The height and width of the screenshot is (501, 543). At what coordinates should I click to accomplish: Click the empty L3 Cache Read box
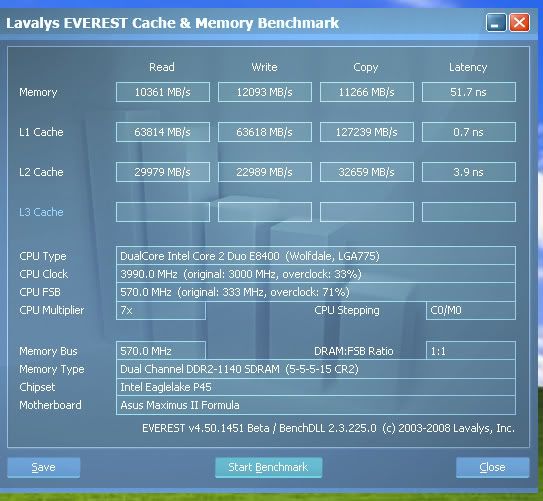pyautogui.click(x=163, y=212)
